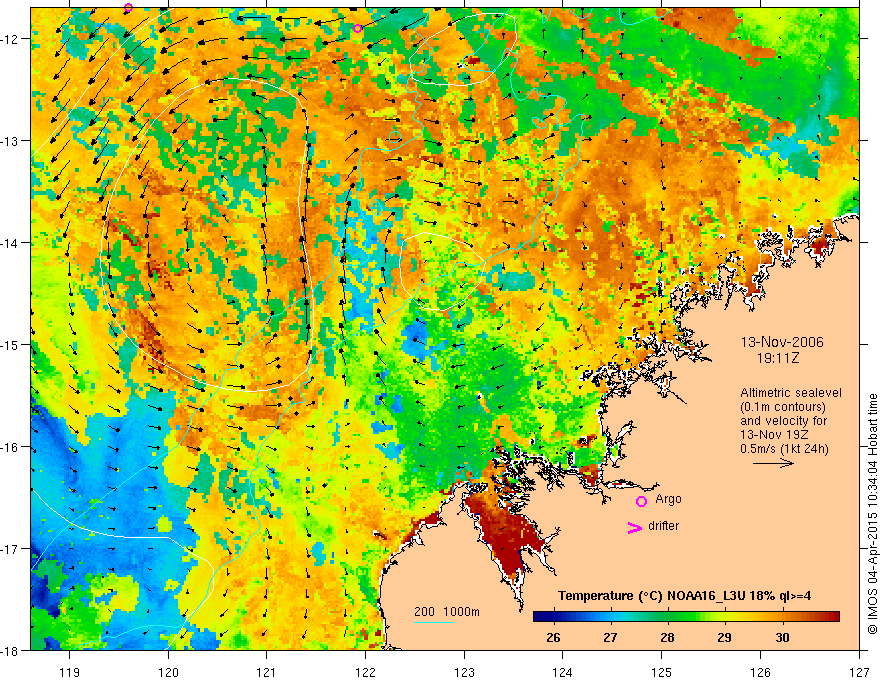
Task: Click longitude axis label 119
Action: pos(70,672)
